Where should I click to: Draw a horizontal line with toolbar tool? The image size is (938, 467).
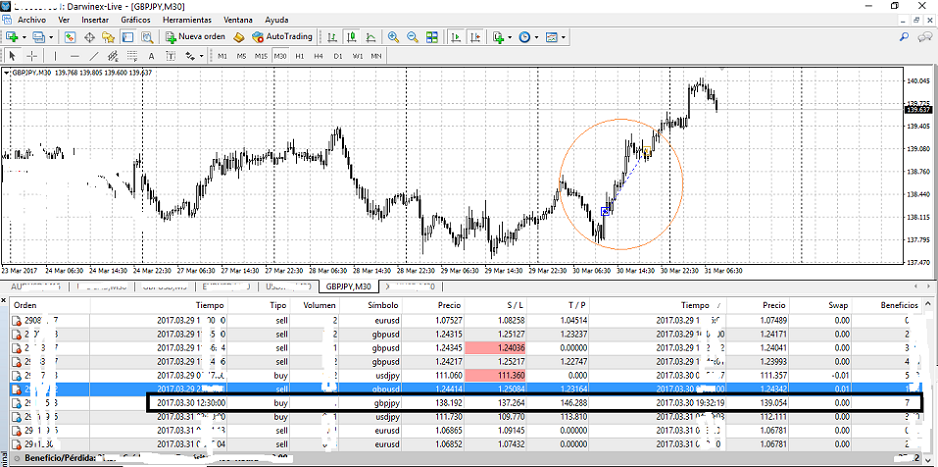point(73,56)
